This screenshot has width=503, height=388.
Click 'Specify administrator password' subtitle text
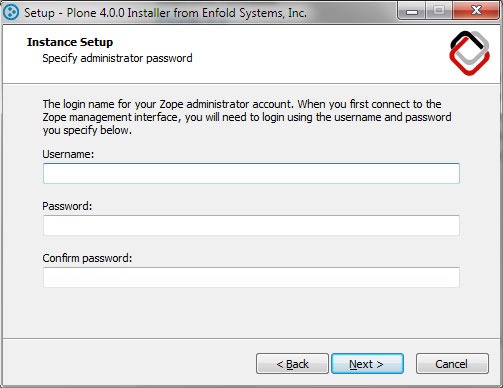(117, 58)
